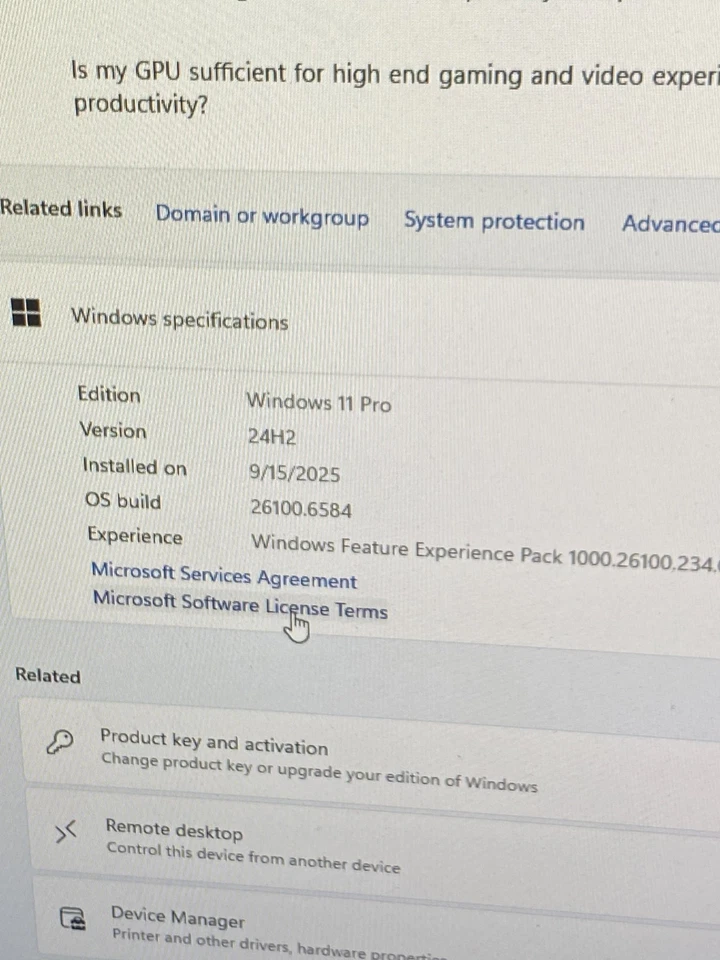The height and width of the screenshot is (960, 720).
Task: Click 'Printer and other drivers' description text
Action: 279,943
